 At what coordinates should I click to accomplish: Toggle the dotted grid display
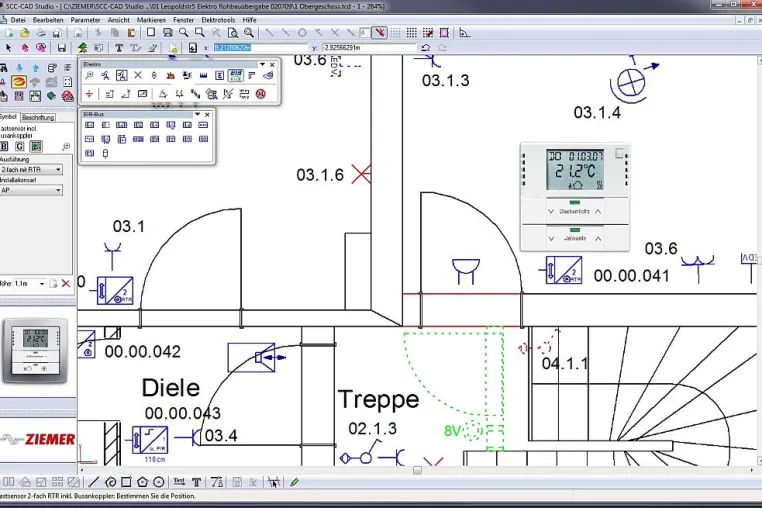click(x=396, y=33)
